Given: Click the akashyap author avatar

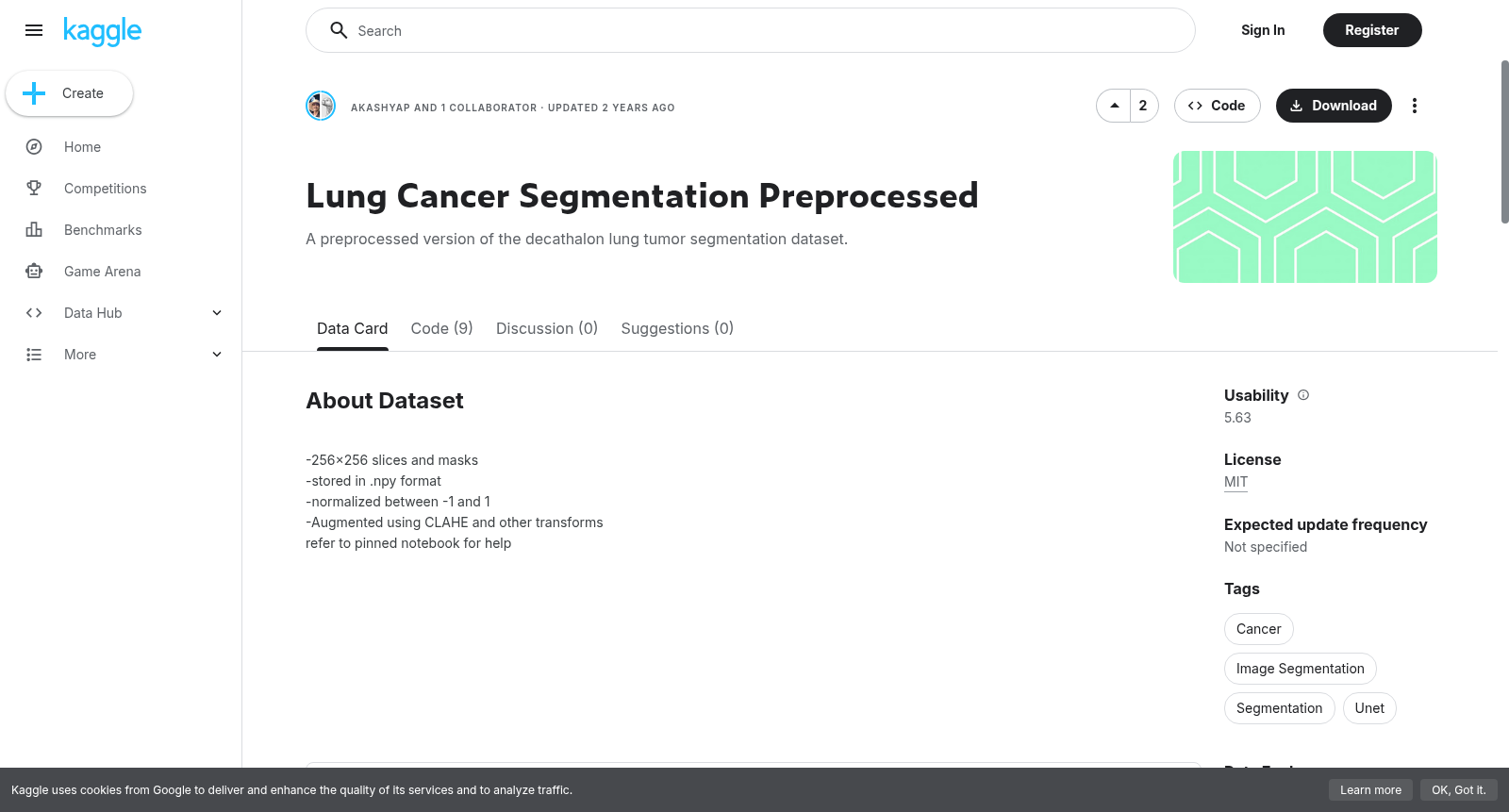Looking at the screenshot, I should click(321, 106).
